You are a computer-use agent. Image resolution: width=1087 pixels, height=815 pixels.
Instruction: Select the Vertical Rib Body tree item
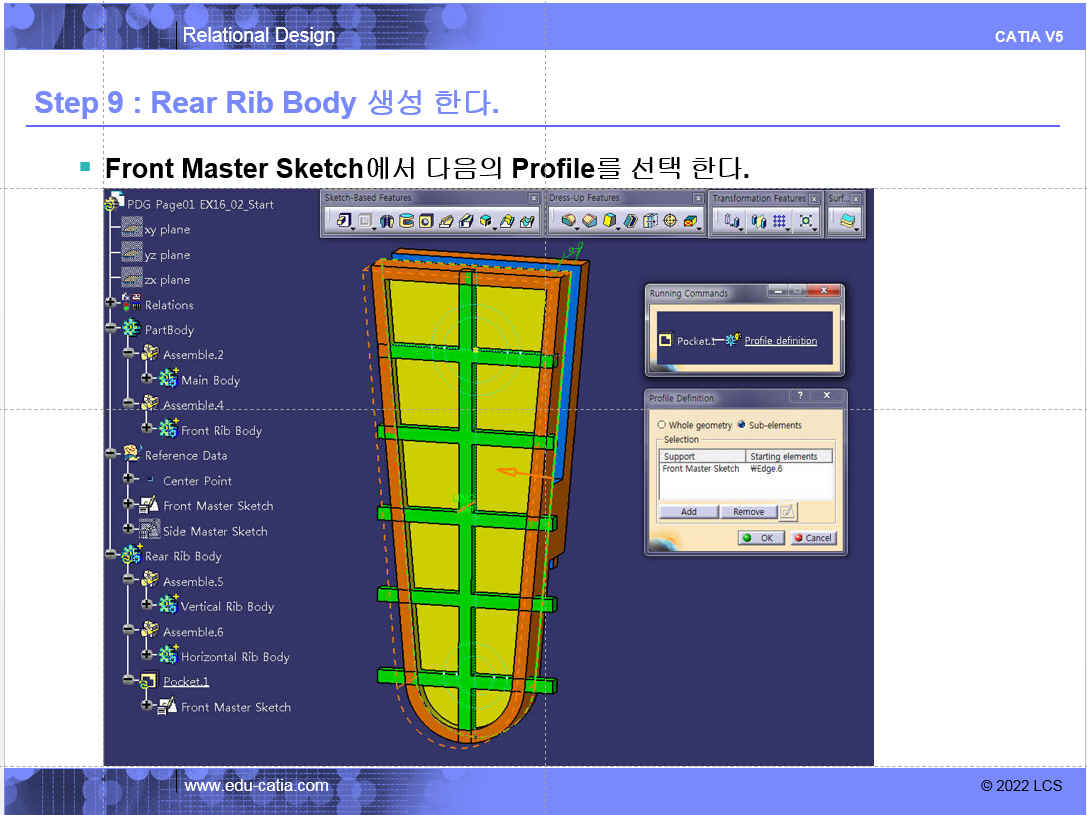pyautogui.click(x=227, y=606)
